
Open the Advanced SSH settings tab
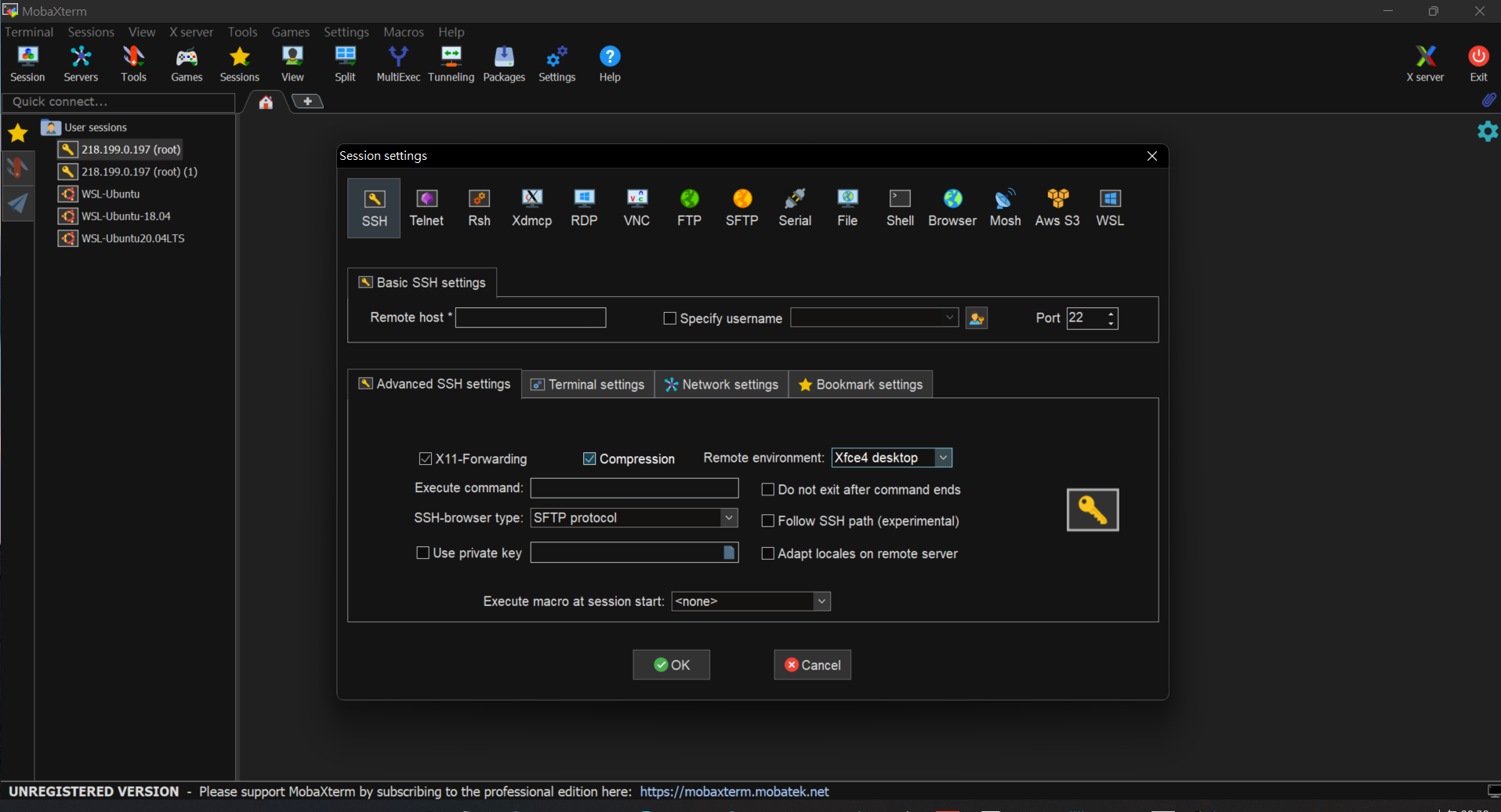434,383
